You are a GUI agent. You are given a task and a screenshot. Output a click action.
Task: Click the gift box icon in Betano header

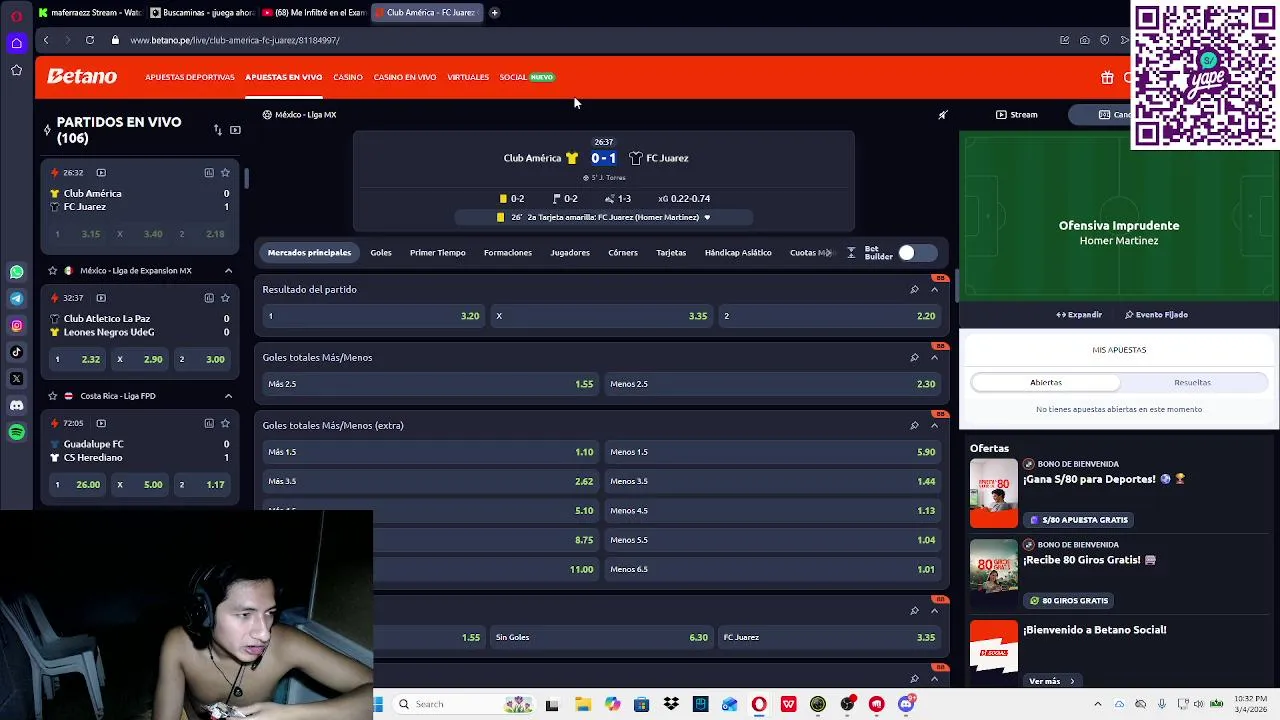[1107, 77]
